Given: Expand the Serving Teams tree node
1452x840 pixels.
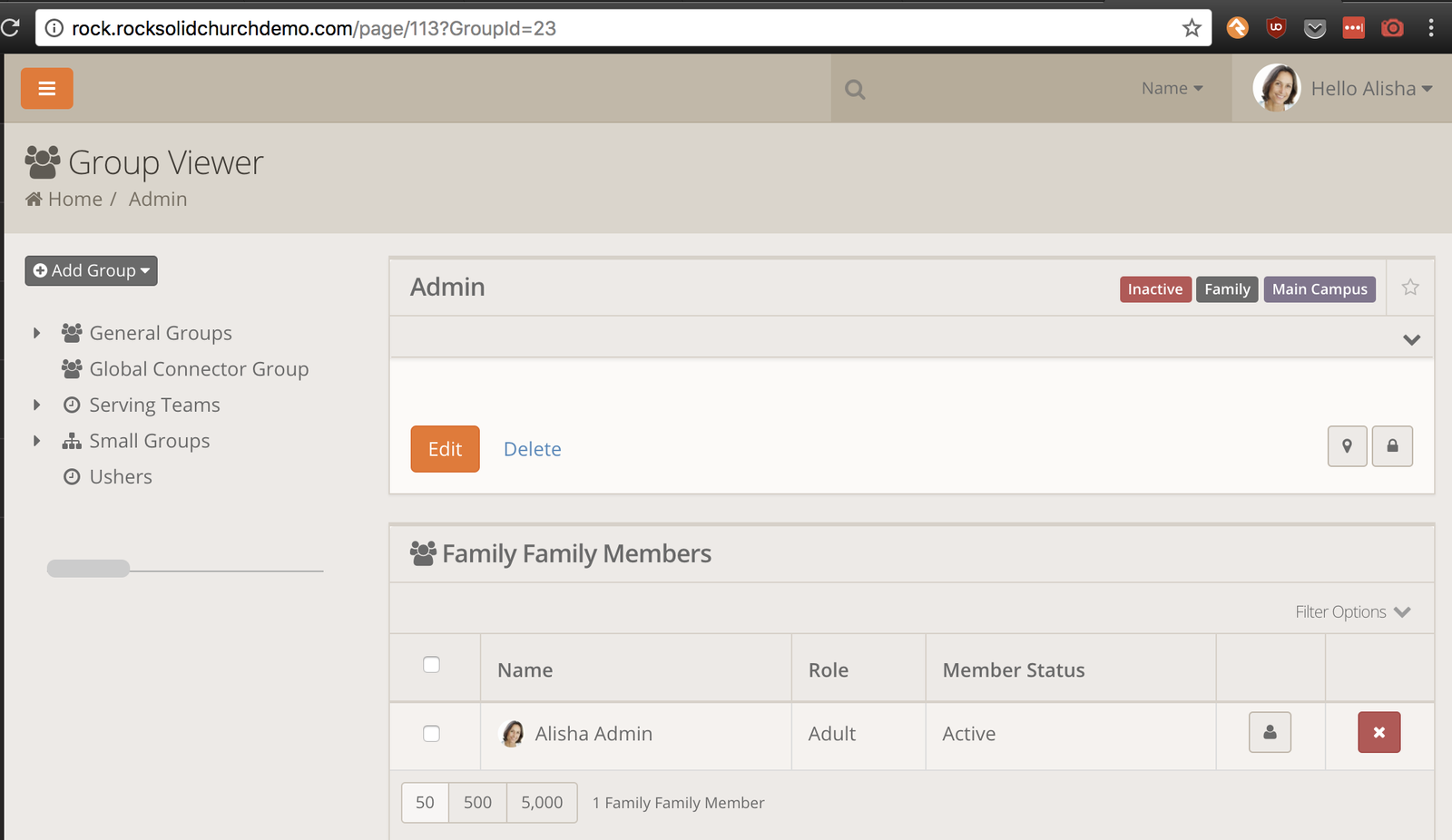Looking at the screenshot, I should coord(37,405).
